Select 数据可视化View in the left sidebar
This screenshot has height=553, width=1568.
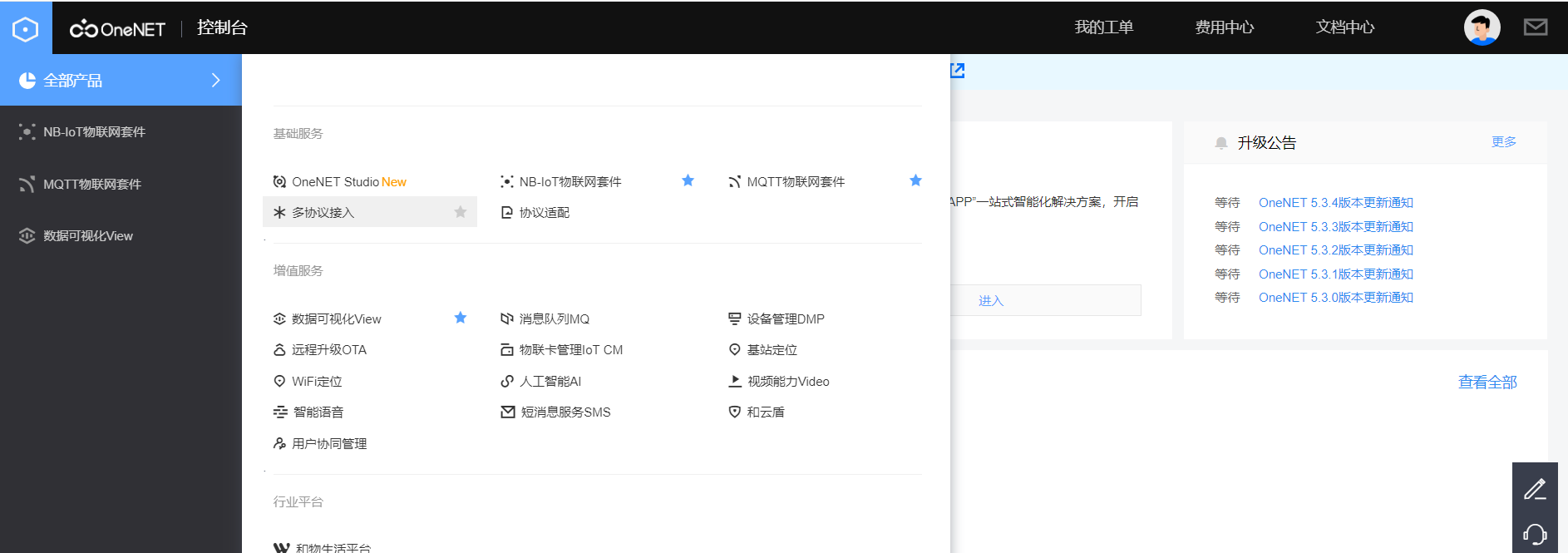tap(121, 235)
